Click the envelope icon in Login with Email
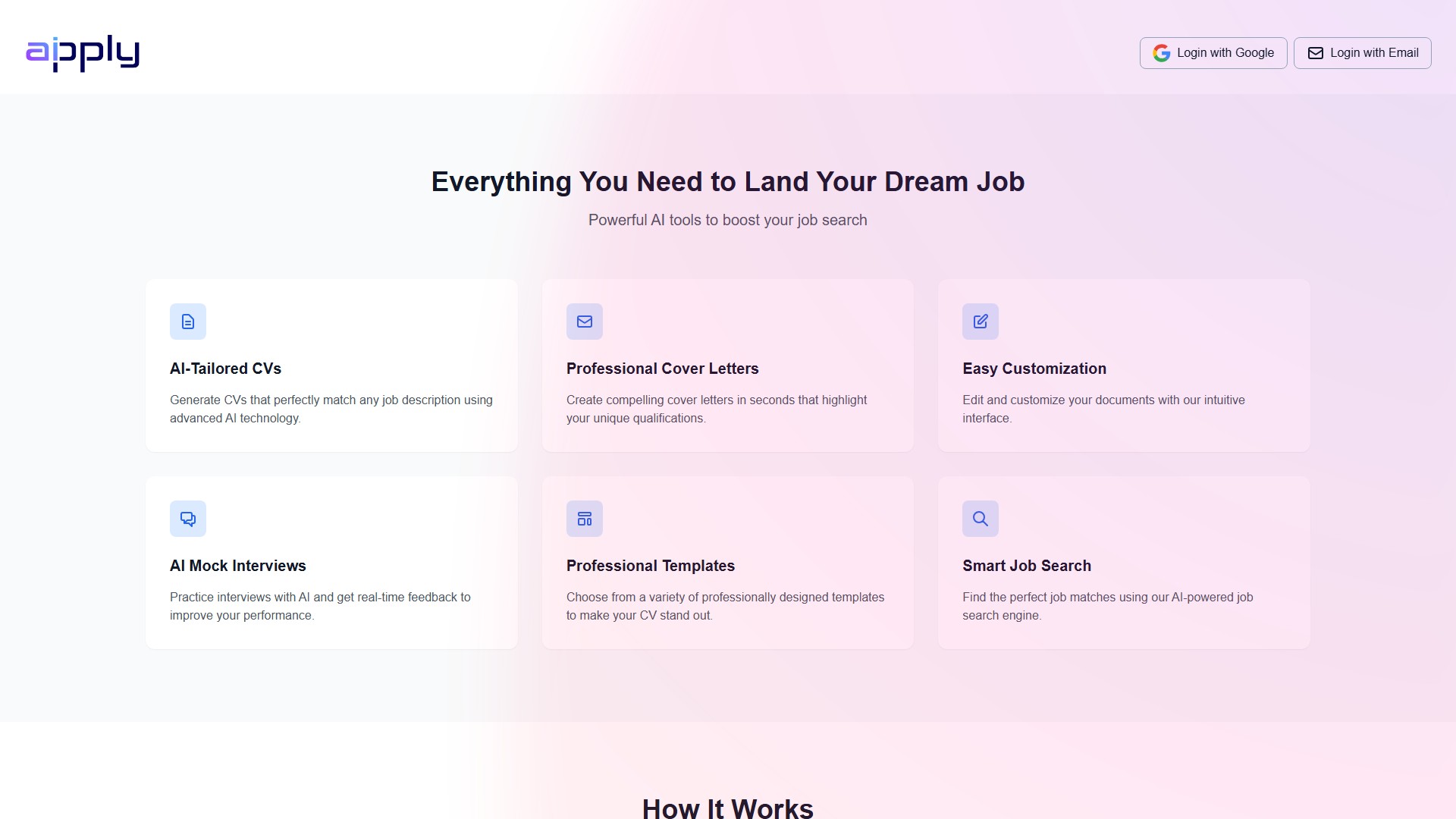 click(1316, 53)
